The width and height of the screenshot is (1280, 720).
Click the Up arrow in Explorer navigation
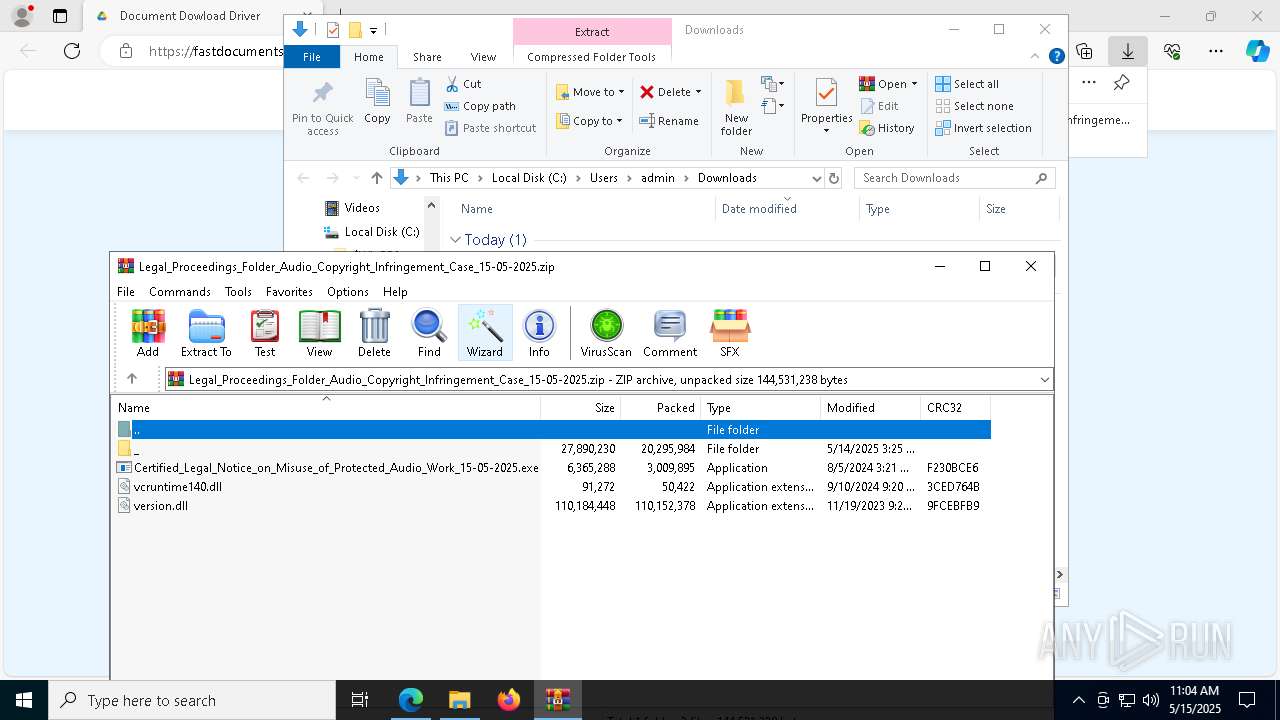(x=377, y=178)
